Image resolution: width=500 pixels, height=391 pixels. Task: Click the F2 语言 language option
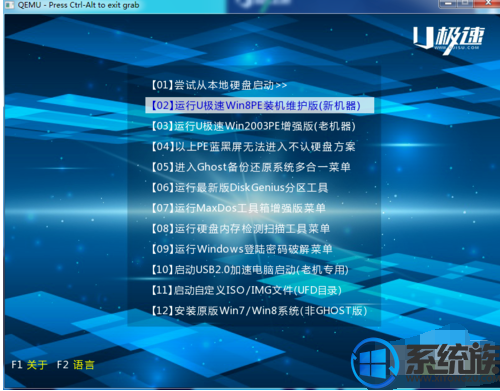[x=76, y=365]
